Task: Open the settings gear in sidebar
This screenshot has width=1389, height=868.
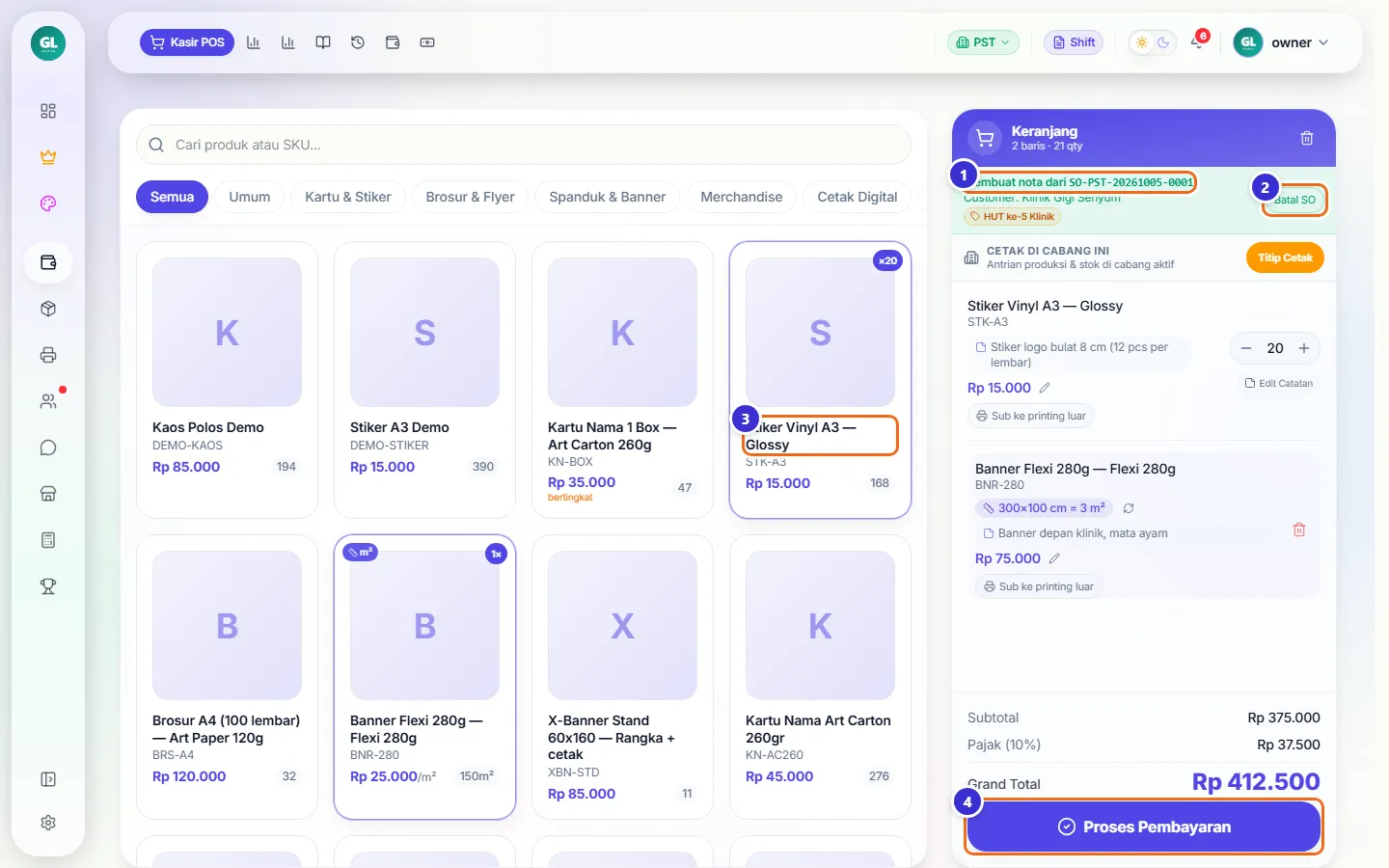Action: click(48, 823)
